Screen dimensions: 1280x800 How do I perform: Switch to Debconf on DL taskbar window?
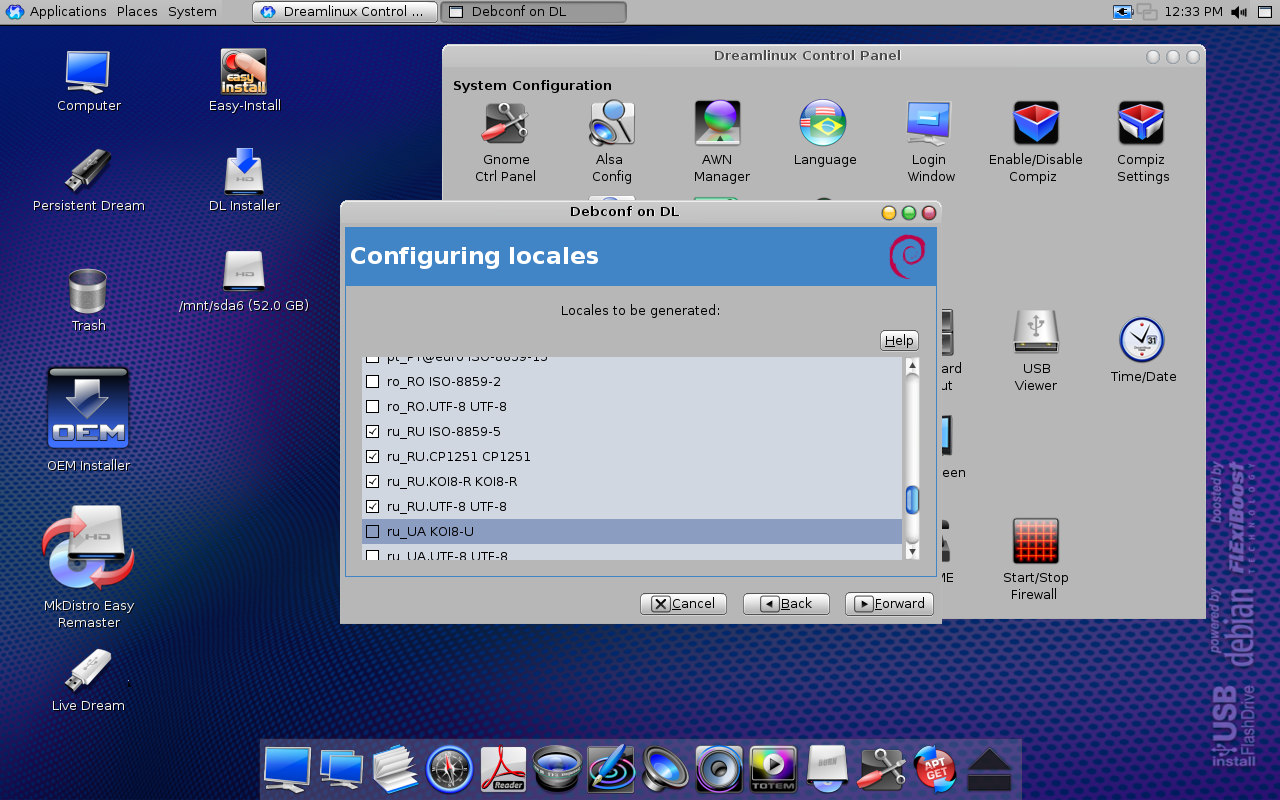click(x=533, y=12)
